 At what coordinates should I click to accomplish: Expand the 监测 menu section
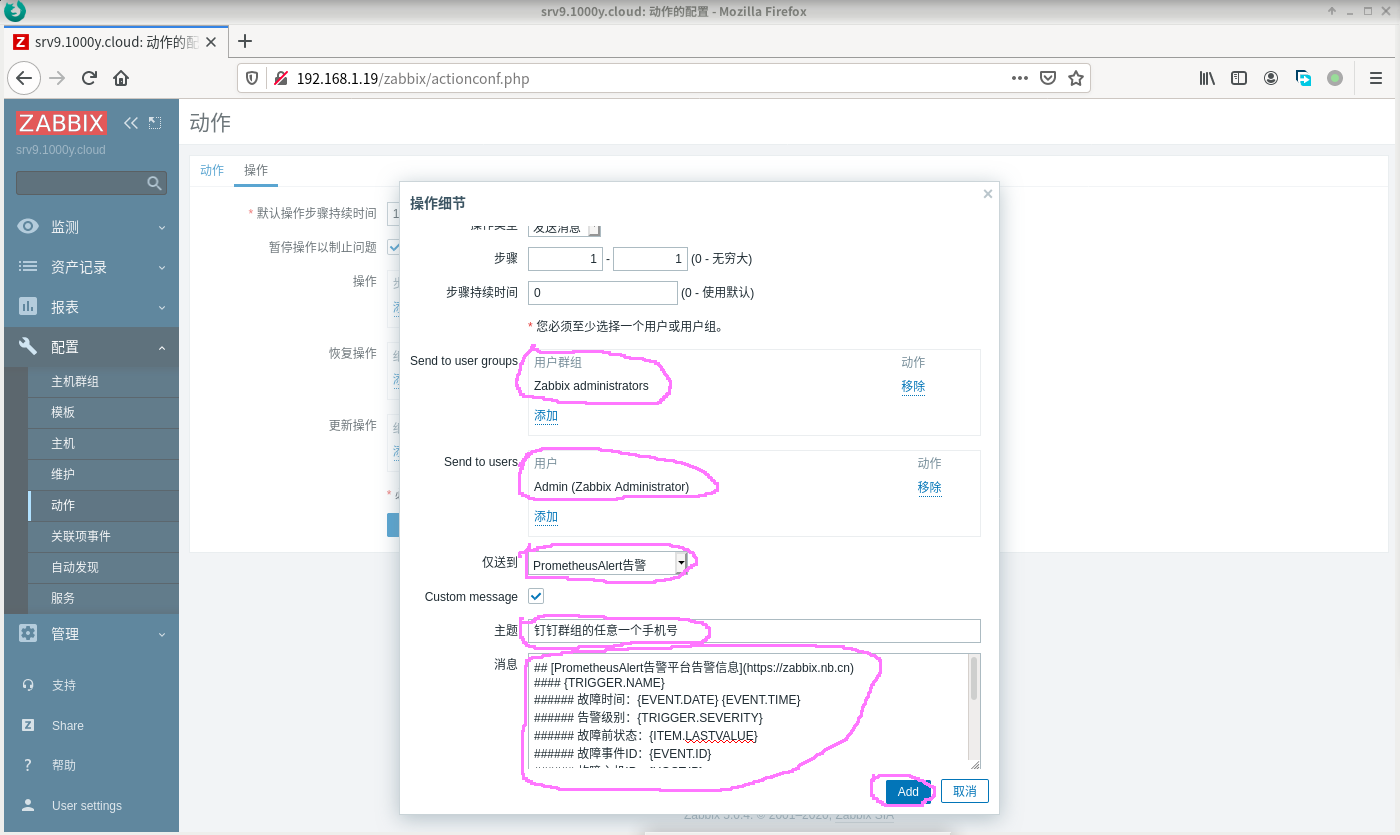click(x=91, y=227)
